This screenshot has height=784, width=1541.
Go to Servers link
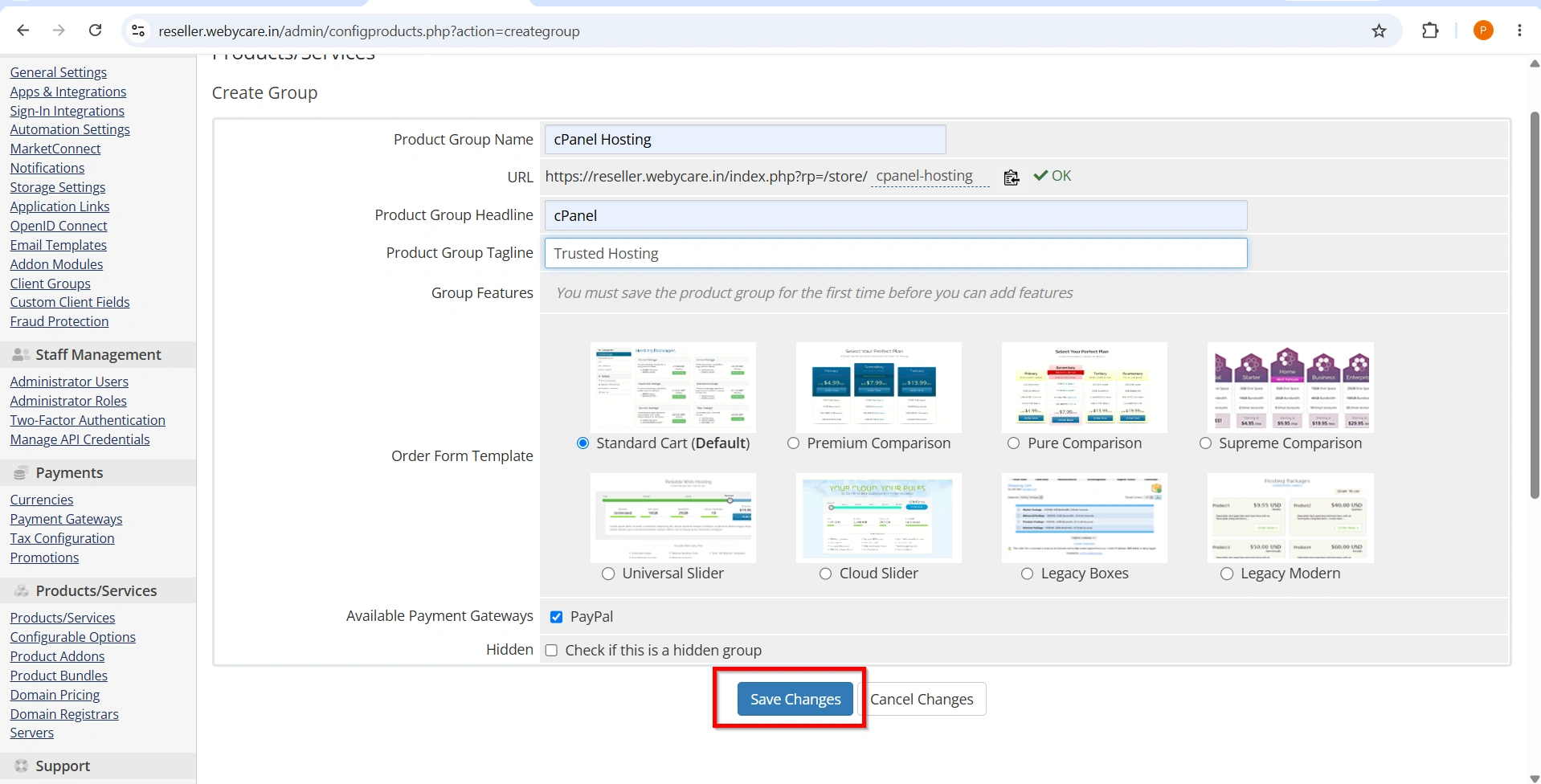click(32, 733)
